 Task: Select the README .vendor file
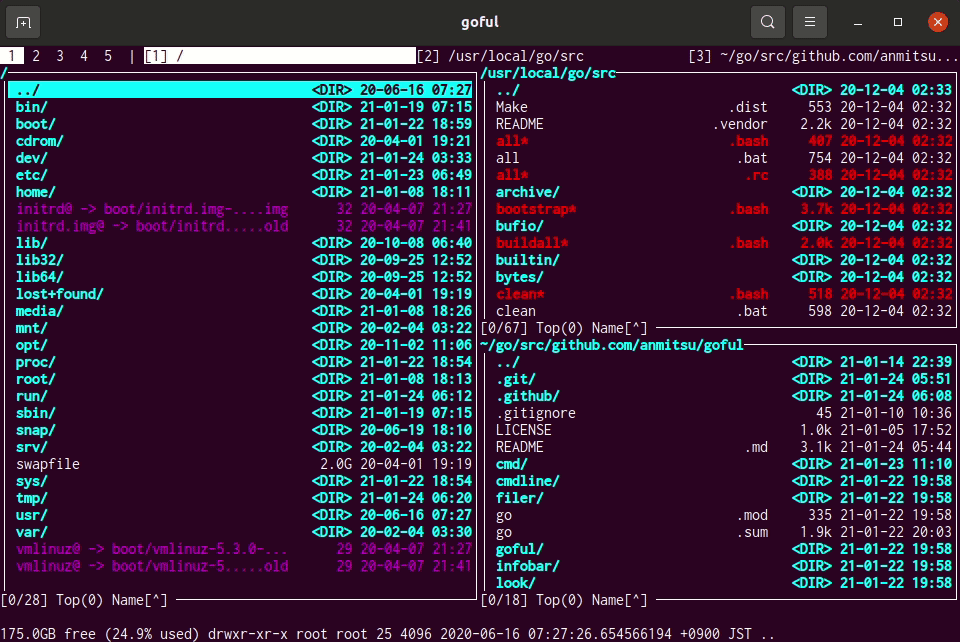coord(724,124)
